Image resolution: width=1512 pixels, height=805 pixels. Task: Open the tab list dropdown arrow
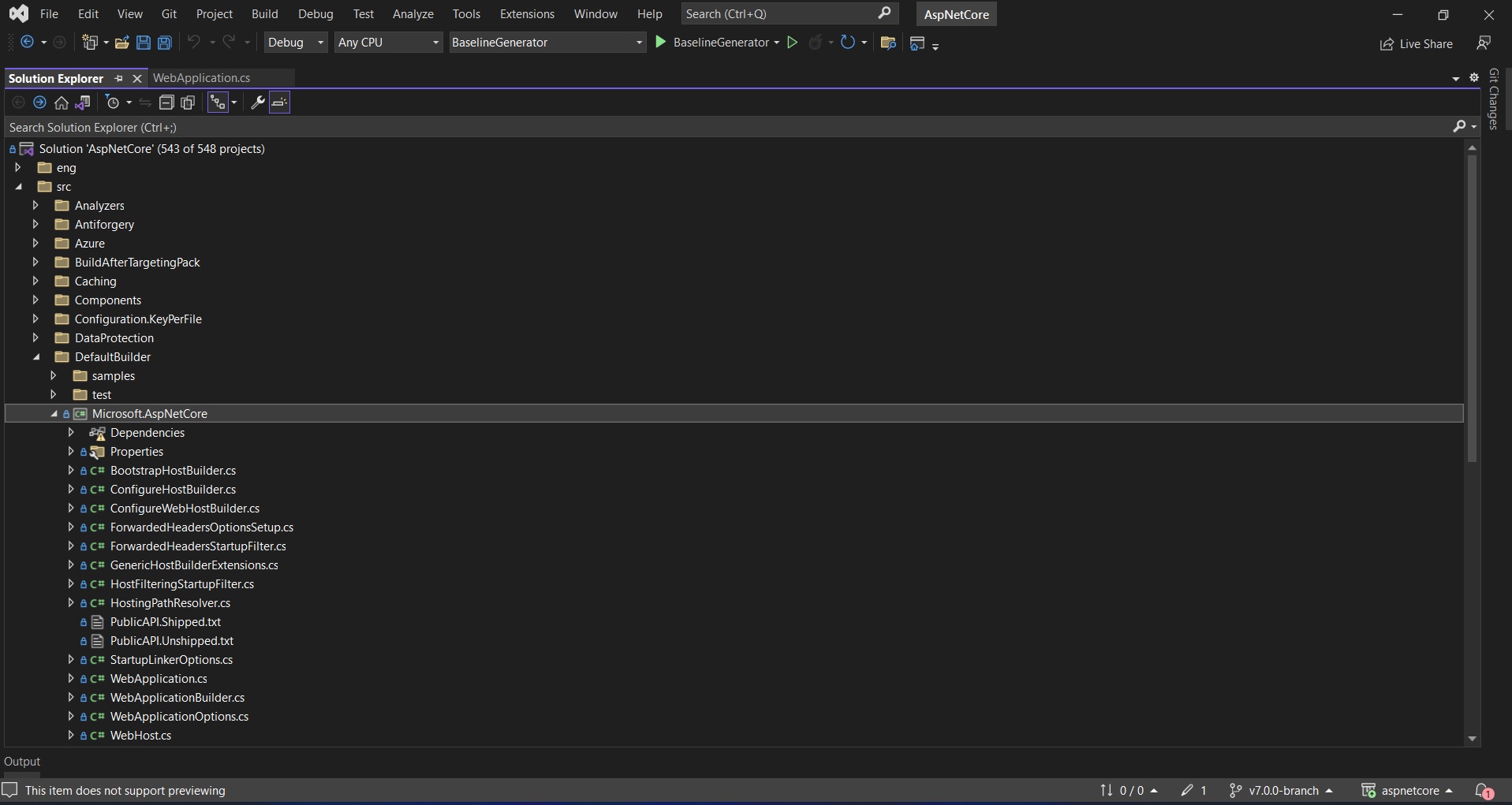(x=1455, y=78)
